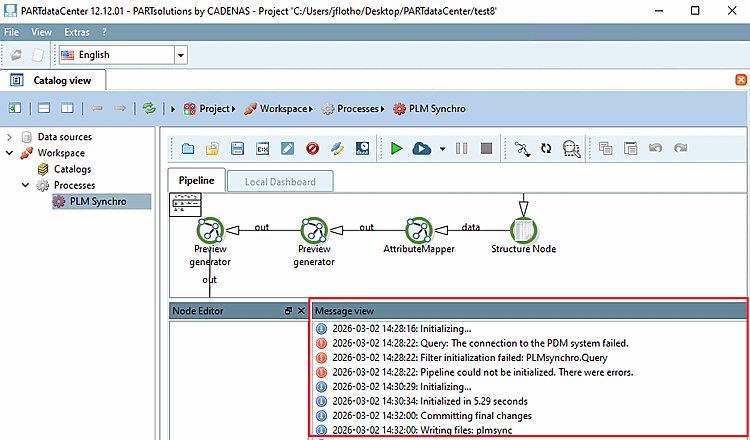Select Data sources in the tree

pos(65,137)
